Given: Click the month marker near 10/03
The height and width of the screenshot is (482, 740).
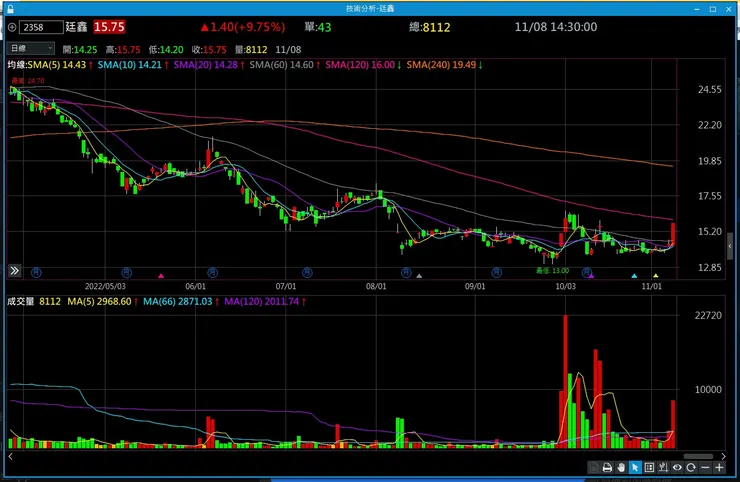Looking at the screenshot, I should [x=586, y=272].
